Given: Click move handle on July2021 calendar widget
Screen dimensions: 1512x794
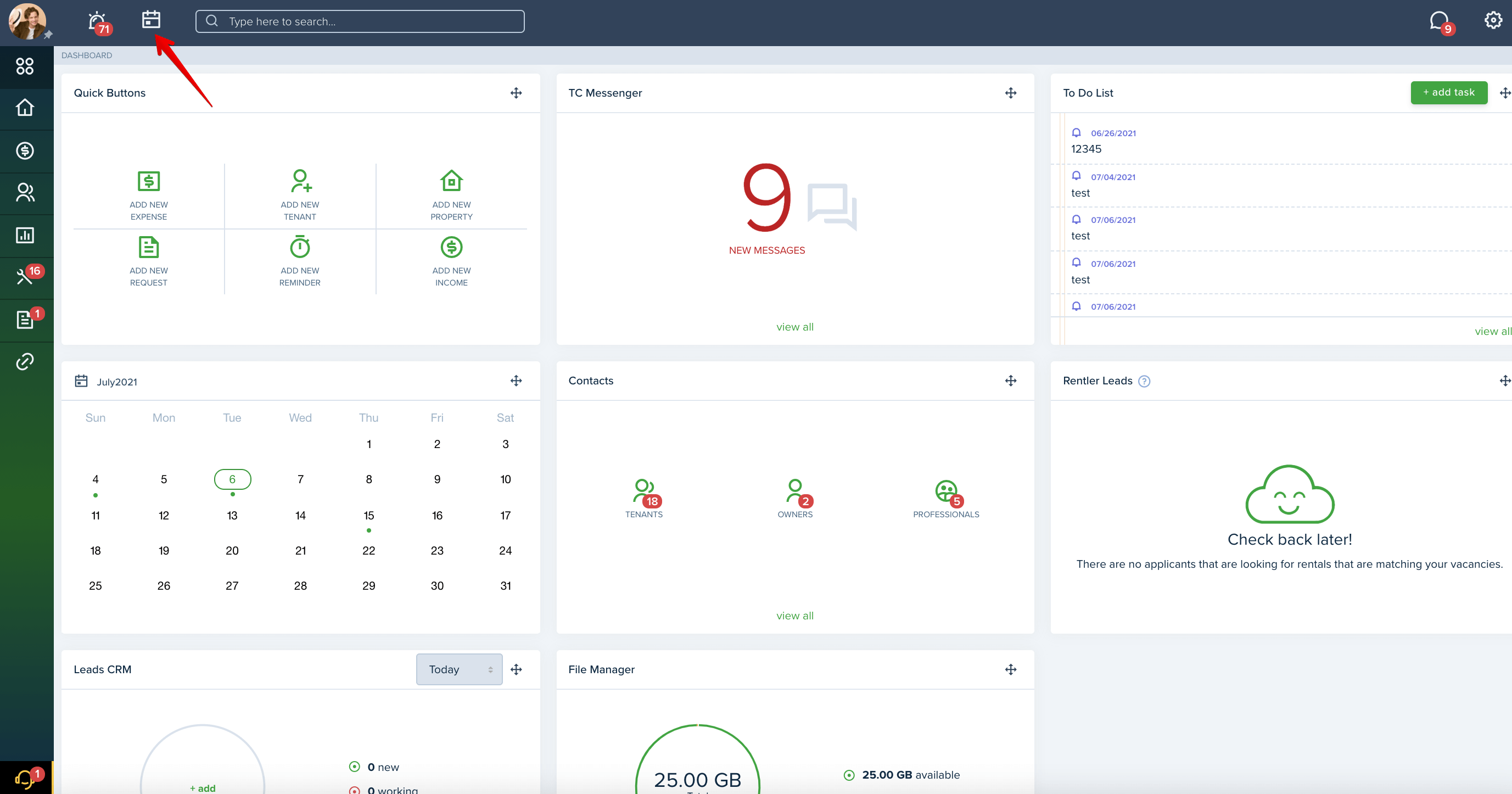Looking at the screenshot, I should coord(516,381).
